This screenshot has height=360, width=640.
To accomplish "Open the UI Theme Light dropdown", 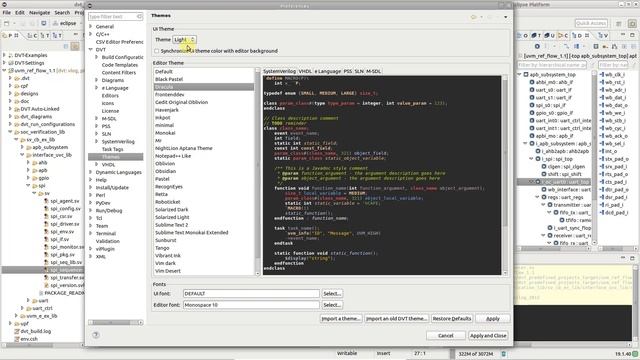I will point(184,40).
